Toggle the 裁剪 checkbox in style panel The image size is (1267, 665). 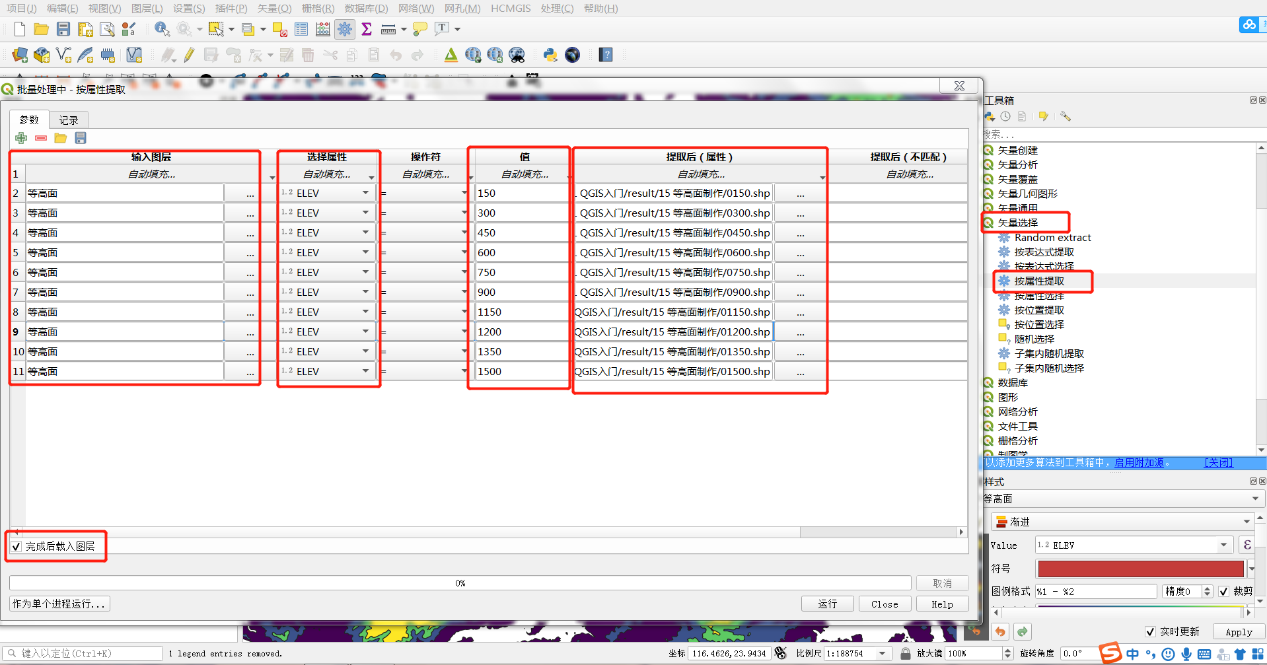coord(1223,591)
